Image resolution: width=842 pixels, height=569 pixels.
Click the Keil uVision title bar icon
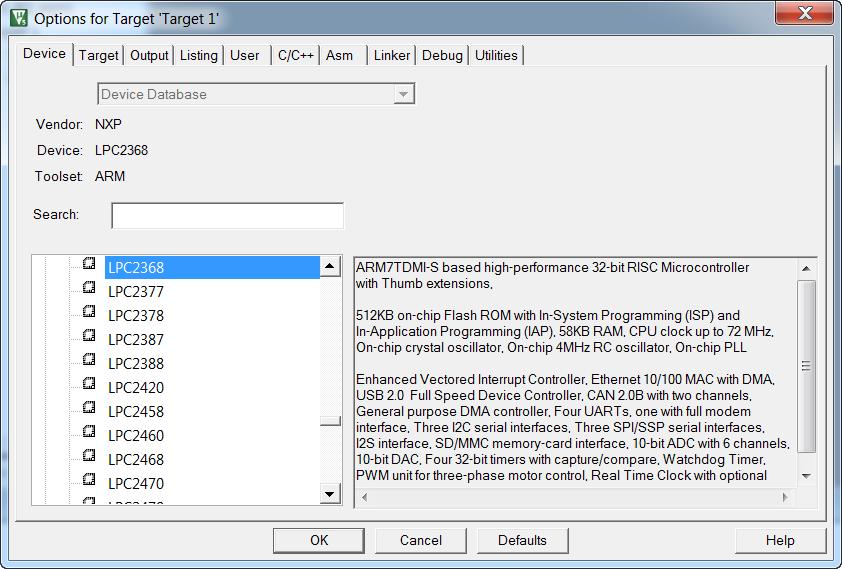pos(19,18)
